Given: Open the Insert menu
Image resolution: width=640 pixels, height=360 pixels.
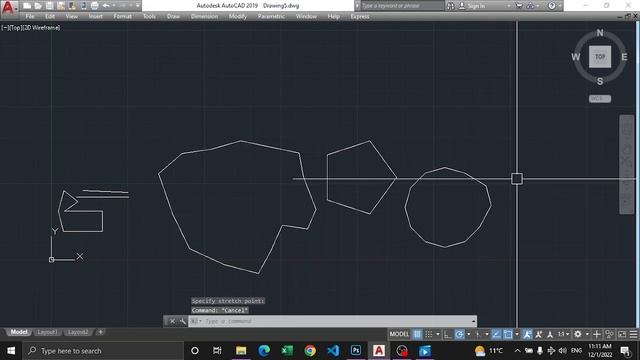Looking at the screenshot, I should click(x=96, y=16).
